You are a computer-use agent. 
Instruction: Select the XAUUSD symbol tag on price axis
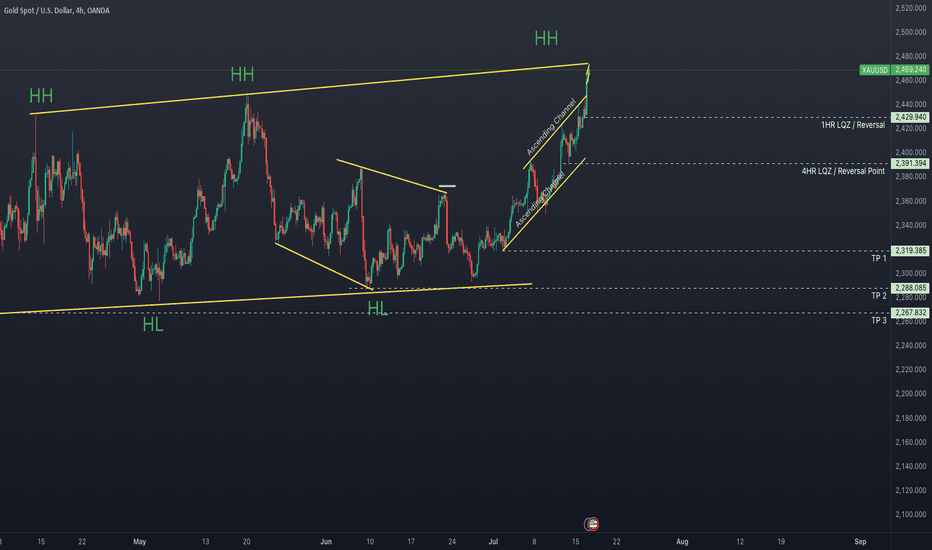(874, 70)
